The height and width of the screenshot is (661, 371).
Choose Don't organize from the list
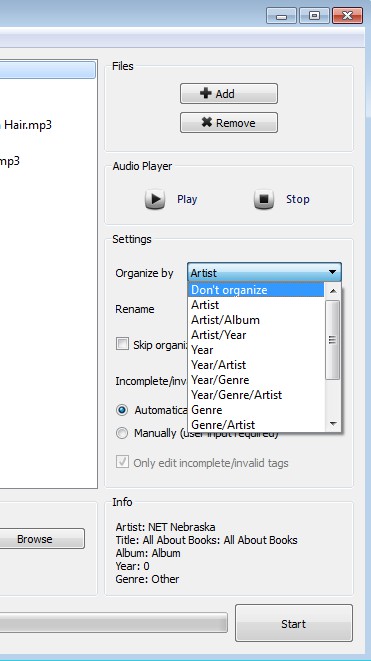256,290
